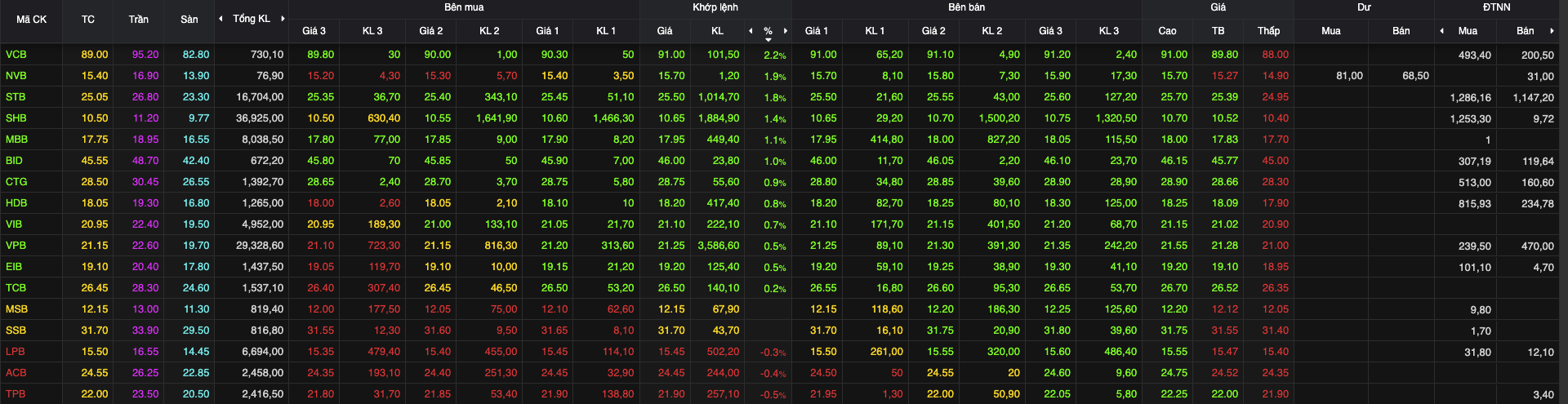The image size is (1568, 404).
Task: Click the Cao column header
Action: pos(1168,31)
